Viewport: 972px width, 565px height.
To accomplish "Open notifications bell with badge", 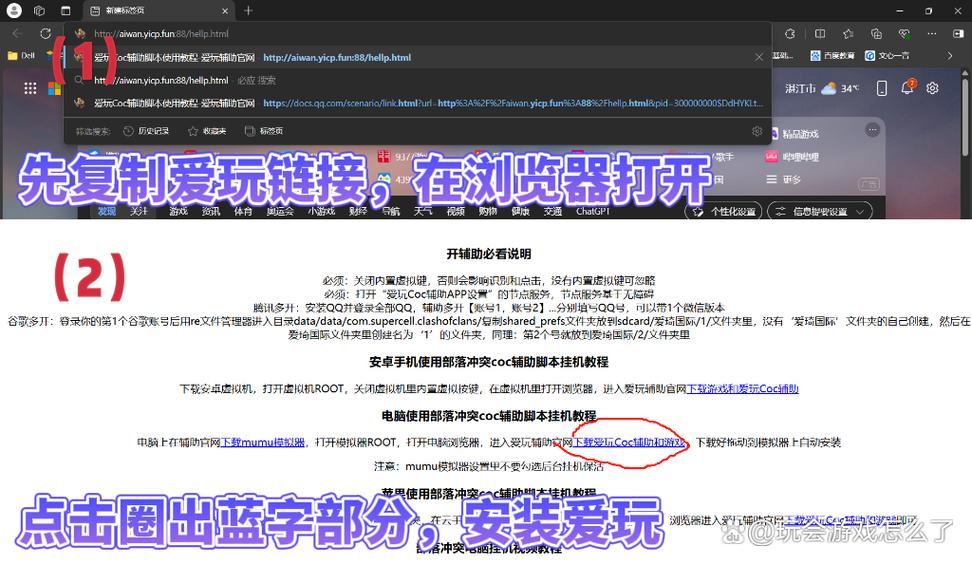I will 908,87.
